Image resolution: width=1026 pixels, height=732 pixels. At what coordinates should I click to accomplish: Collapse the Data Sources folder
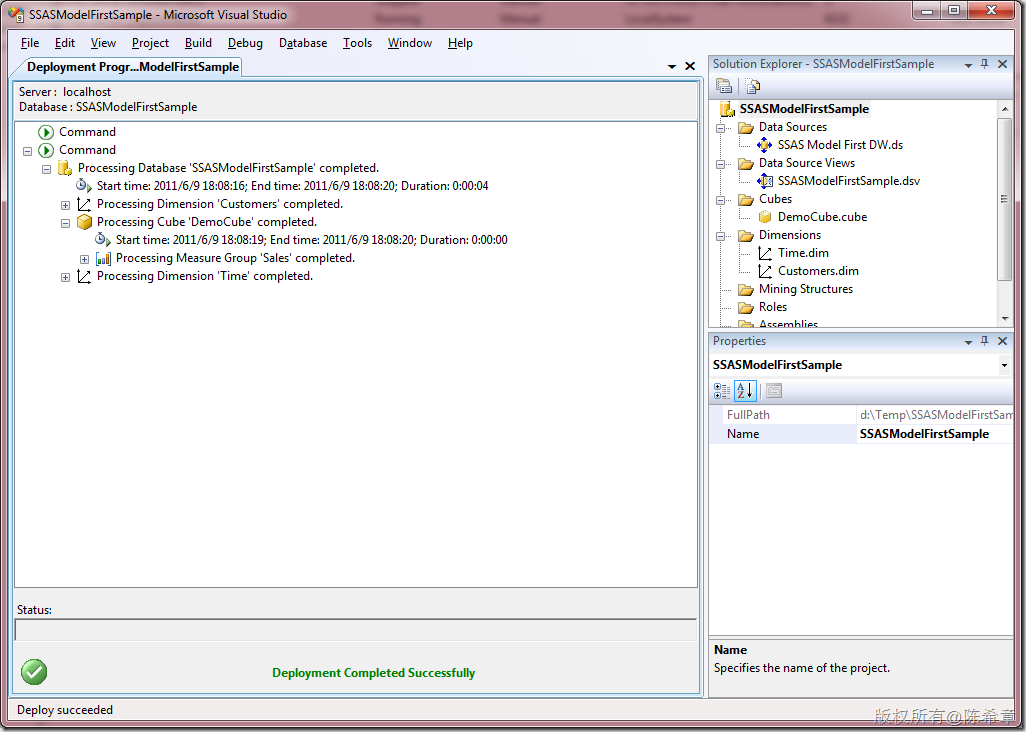(720, 128)
